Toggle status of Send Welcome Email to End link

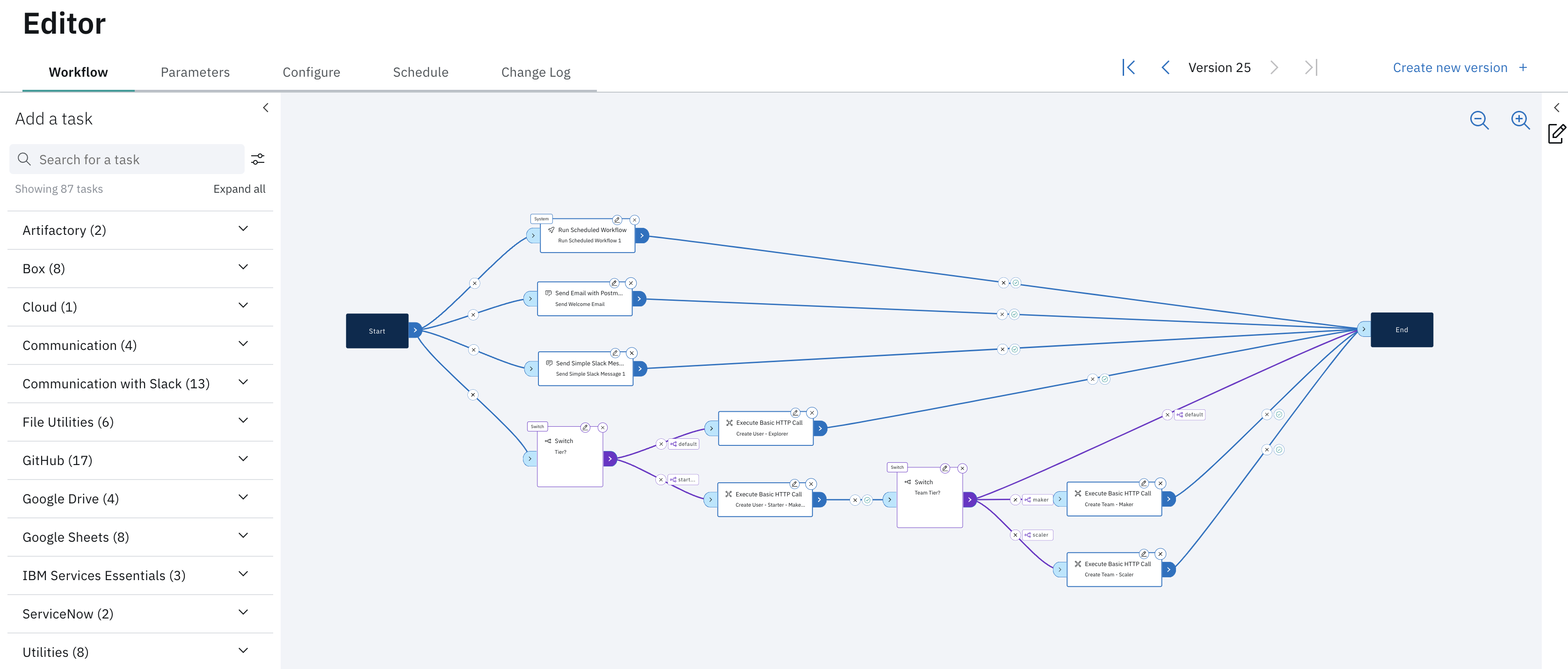click(x=1014, y=315)
